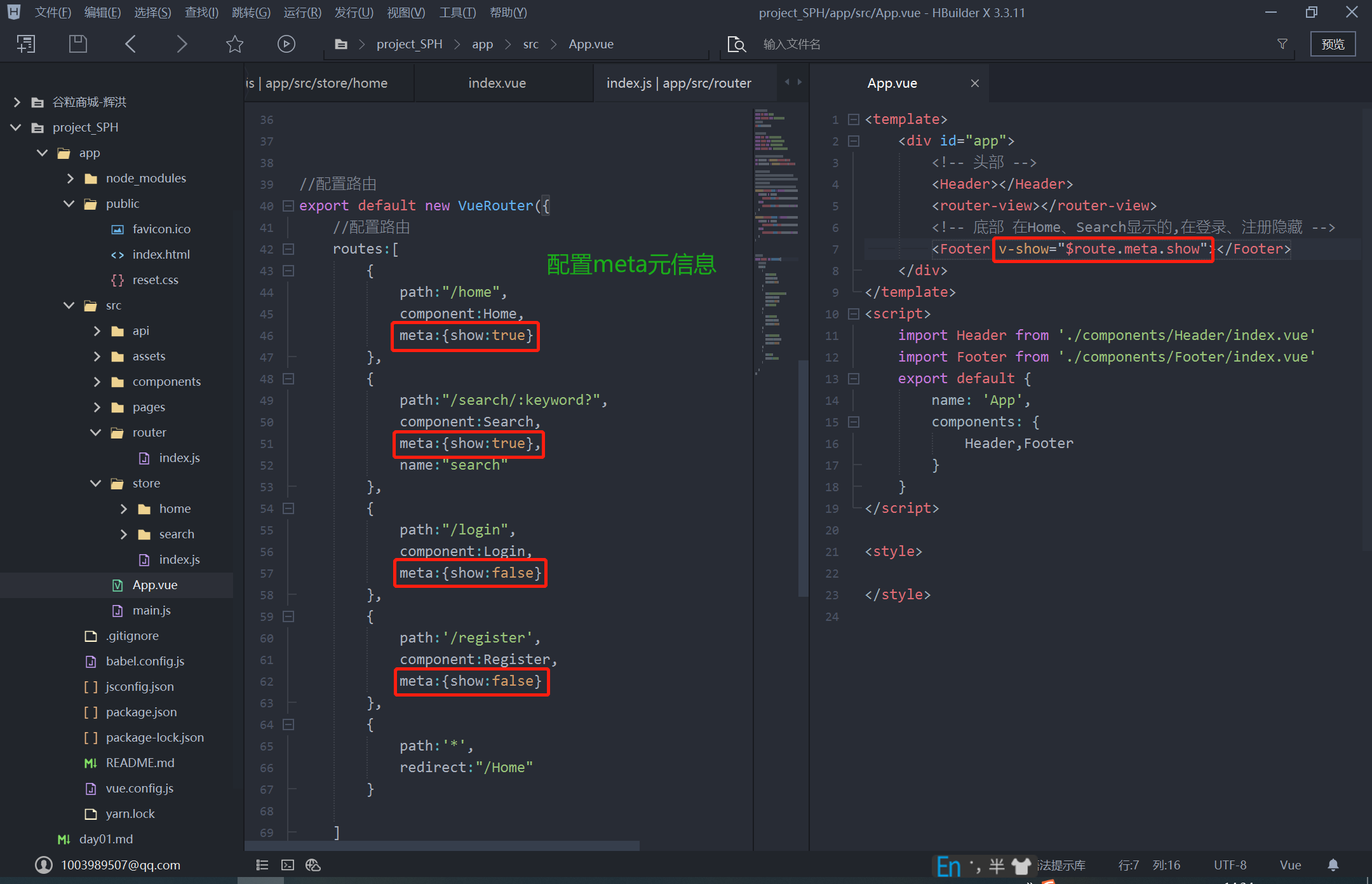1372x884 pixels.
Task: Click the 语法提示库 status entry
Action: pos(1061,865)
